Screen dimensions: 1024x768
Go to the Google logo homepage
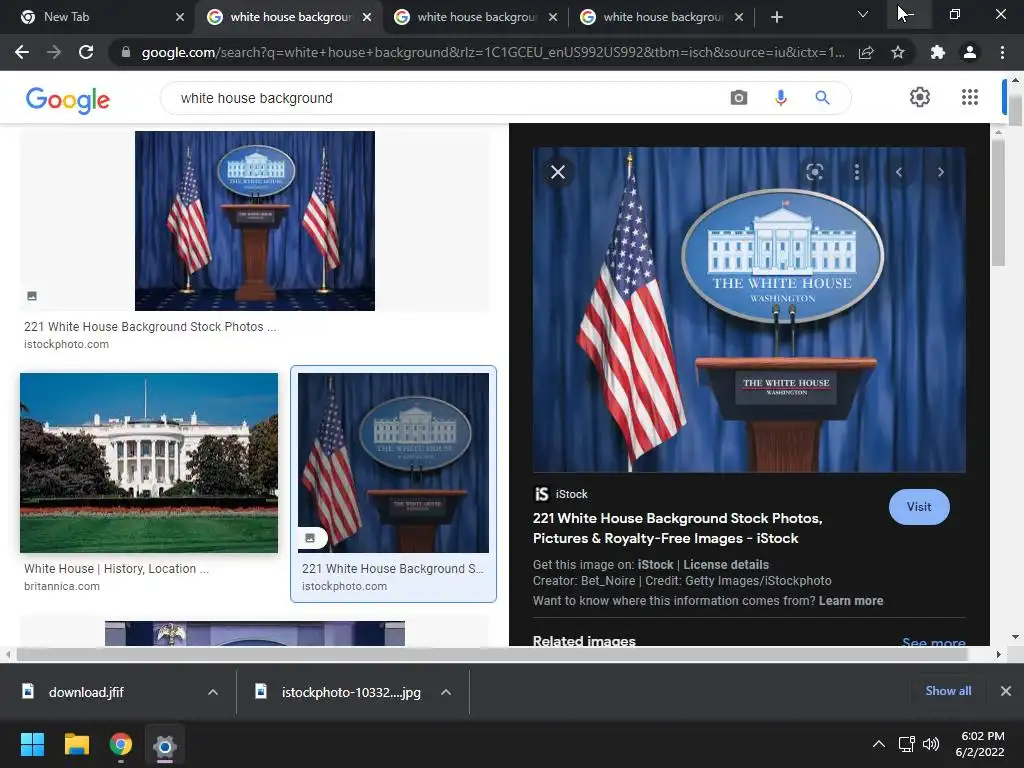(x=68, y=100)
